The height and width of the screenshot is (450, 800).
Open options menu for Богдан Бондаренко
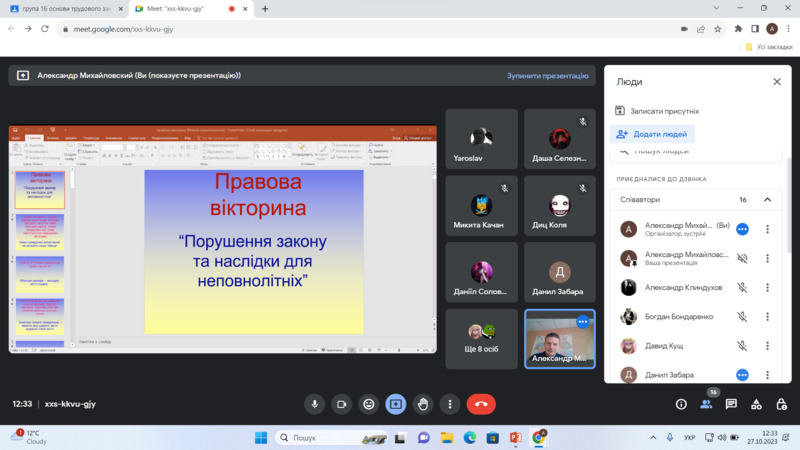[767, 316]
